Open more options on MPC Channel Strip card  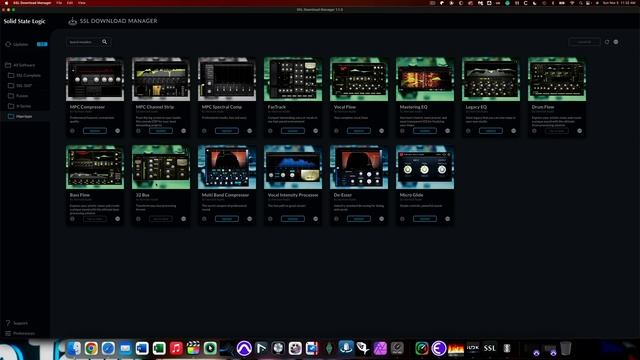184,131
